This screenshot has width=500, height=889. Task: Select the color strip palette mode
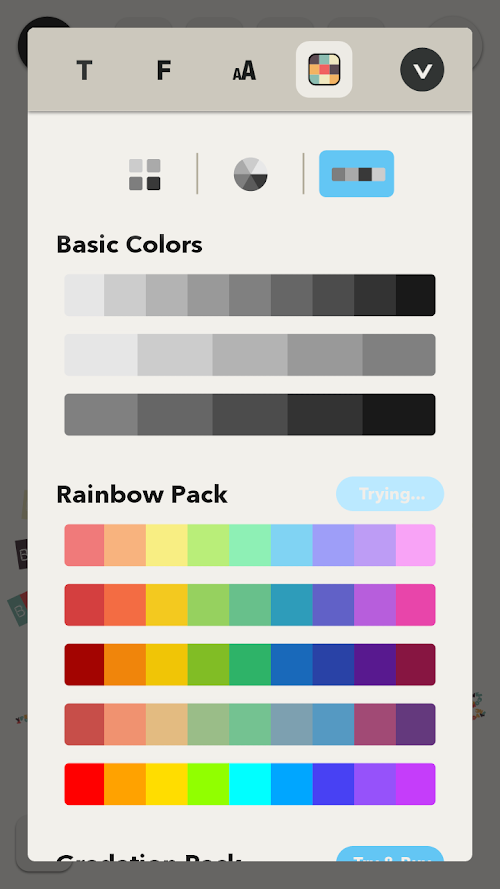pos(357,173)
